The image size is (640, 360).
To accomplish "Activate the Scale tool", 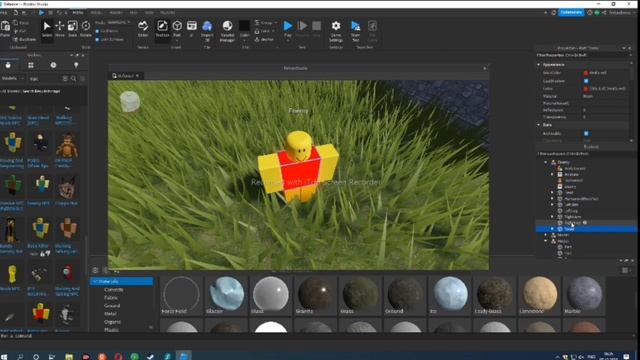I will click(72, 29).
